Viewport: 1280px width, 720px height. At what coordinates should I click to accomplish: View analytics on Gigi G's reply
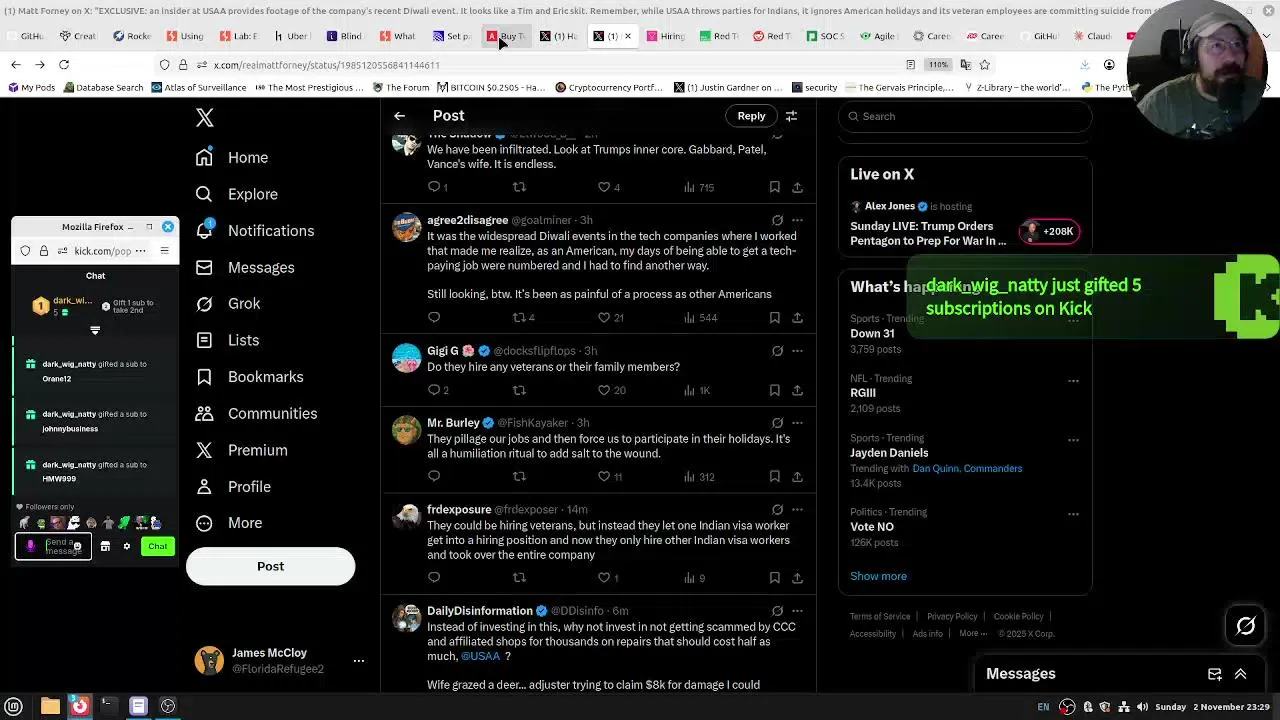(697, 390)
